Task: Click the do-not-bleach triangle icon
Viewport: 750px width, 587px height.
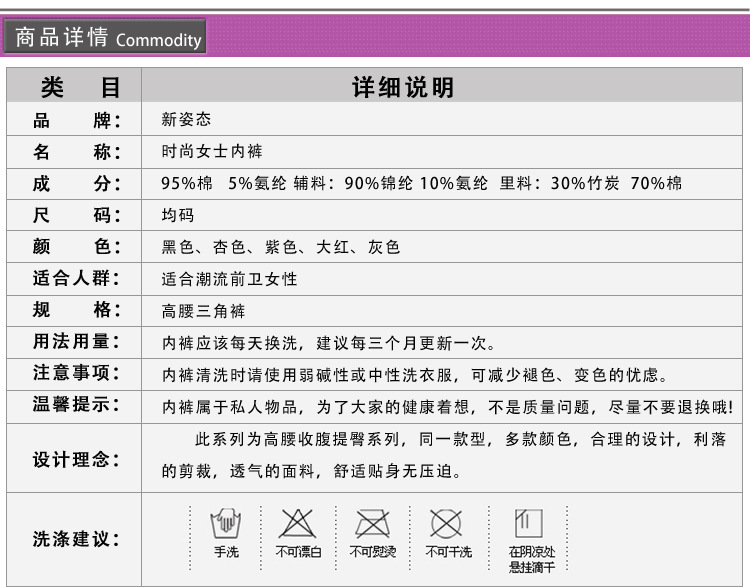Action: (298, 523)
